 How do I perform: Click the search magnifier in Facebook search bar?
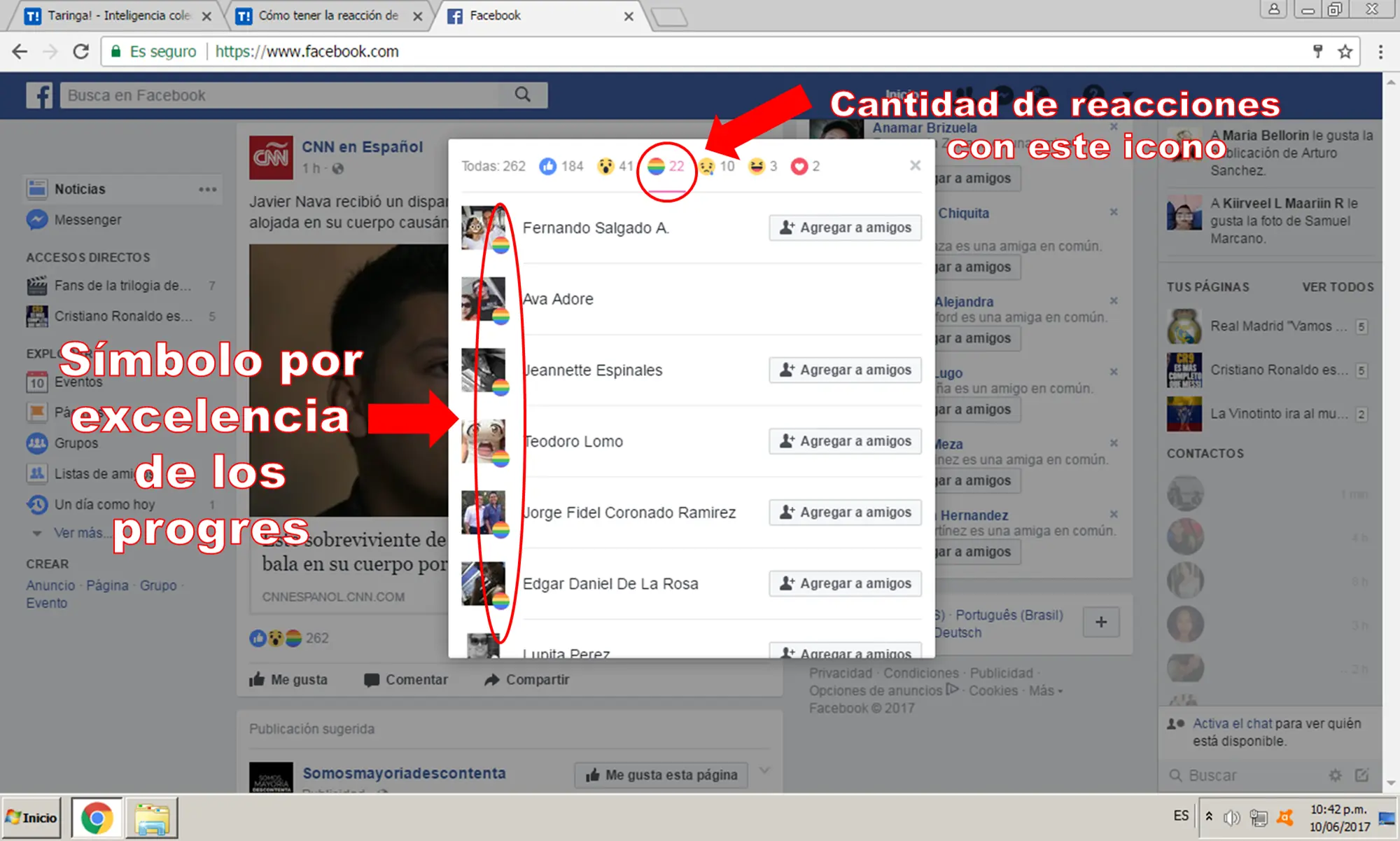point(522,95)
